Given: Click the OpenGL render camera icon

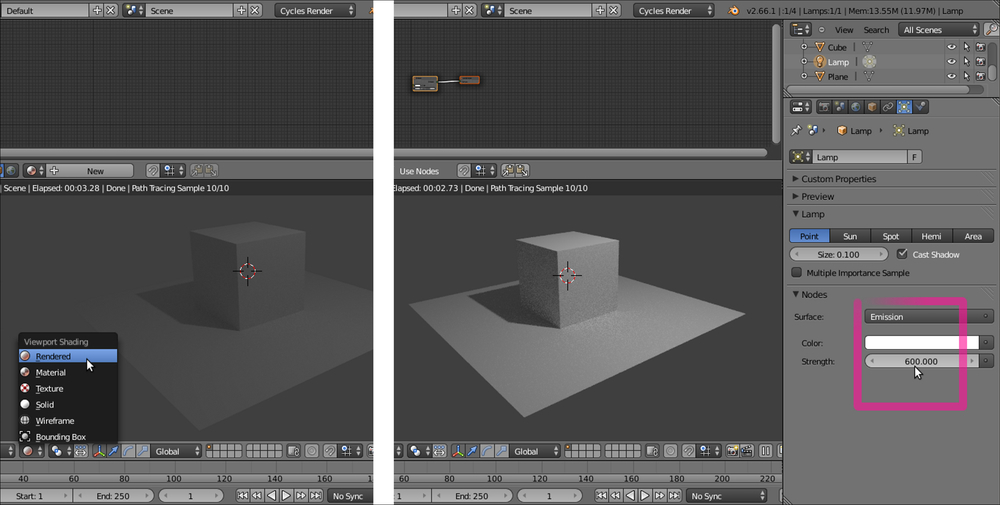Looking at the screenshot, I should pos(733,451).
